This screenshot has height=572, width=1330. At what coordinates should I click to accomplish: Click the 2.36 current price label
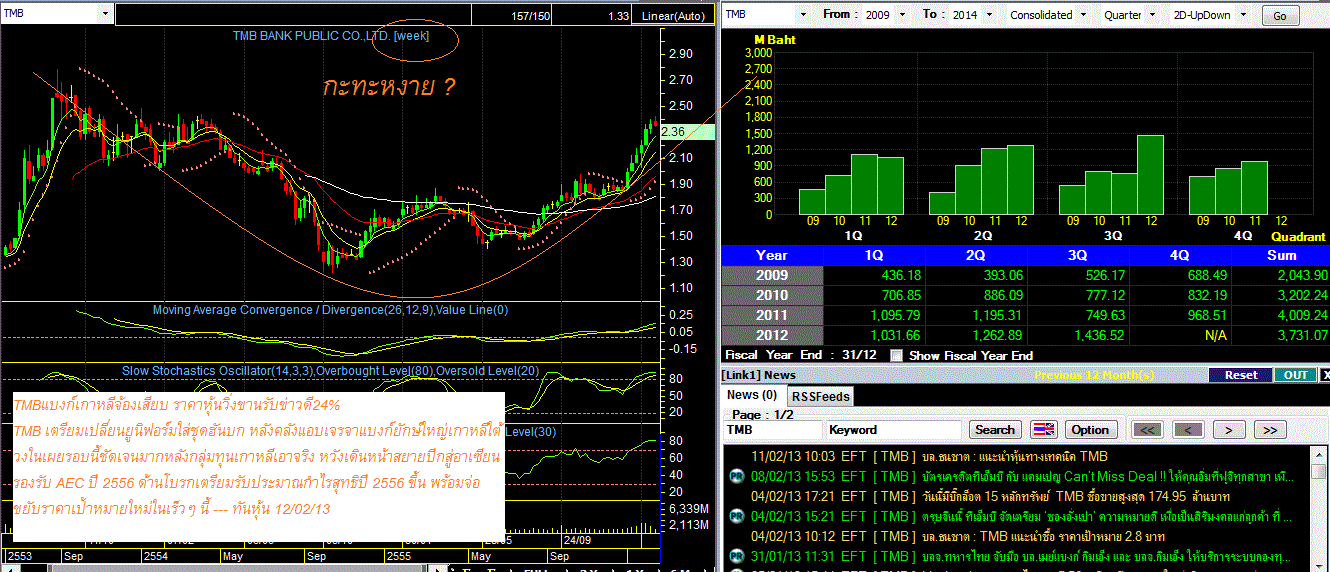pos(687,131)
